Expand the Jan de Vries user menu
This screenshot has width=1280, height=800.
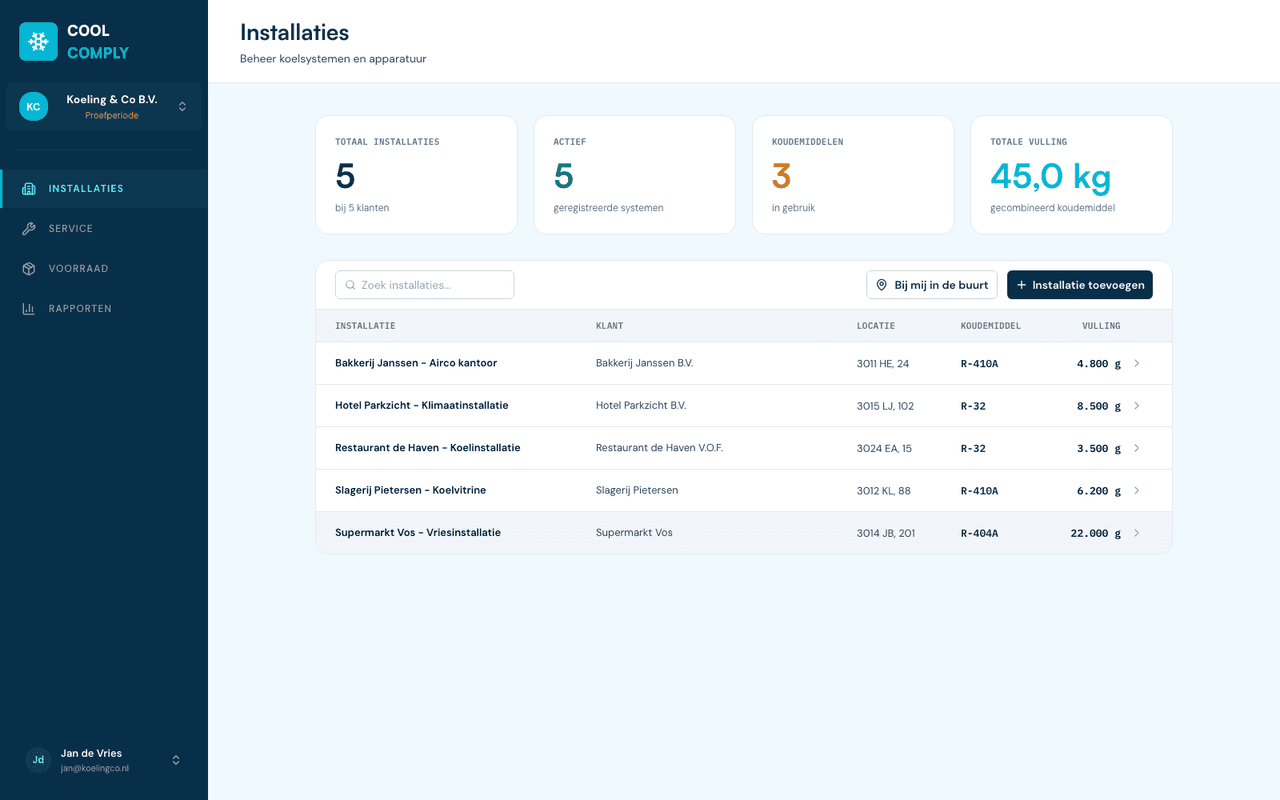coord(104,760)
